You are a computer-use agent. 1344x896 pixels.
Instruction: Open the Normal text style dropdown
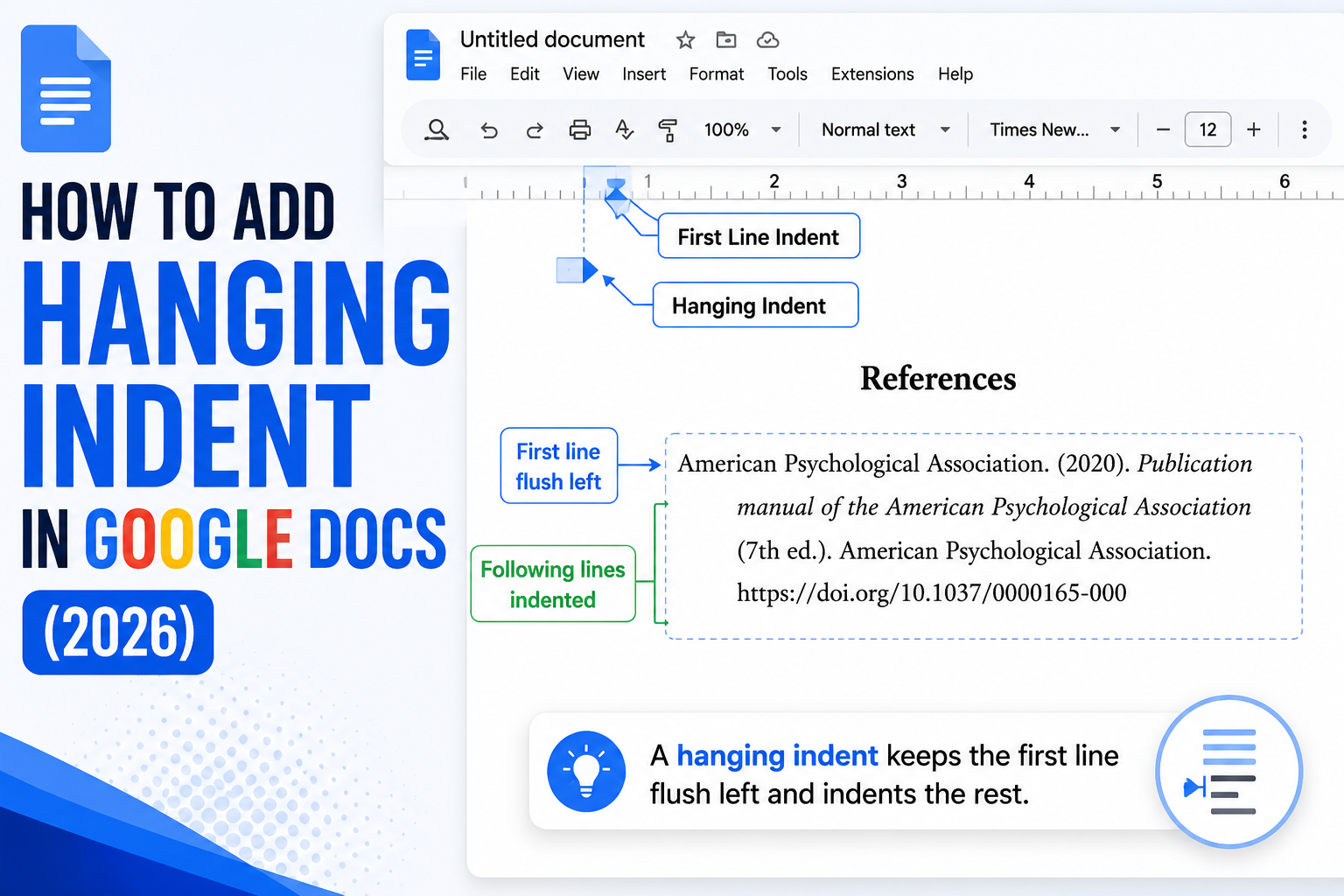[885, 129]
